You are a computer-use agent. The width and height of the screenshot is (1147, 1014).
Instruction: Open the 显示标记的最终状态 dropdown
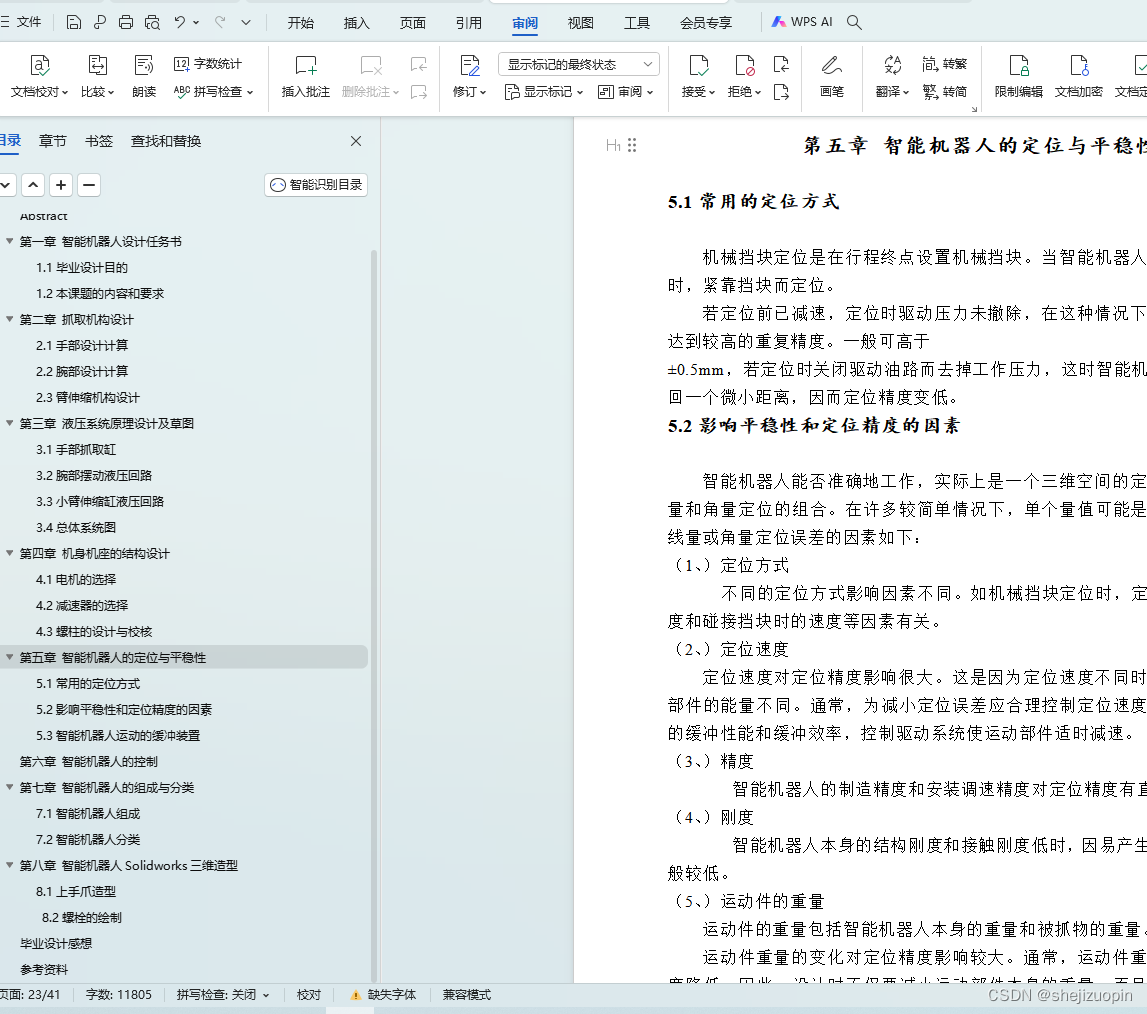(x=579, y=64)
